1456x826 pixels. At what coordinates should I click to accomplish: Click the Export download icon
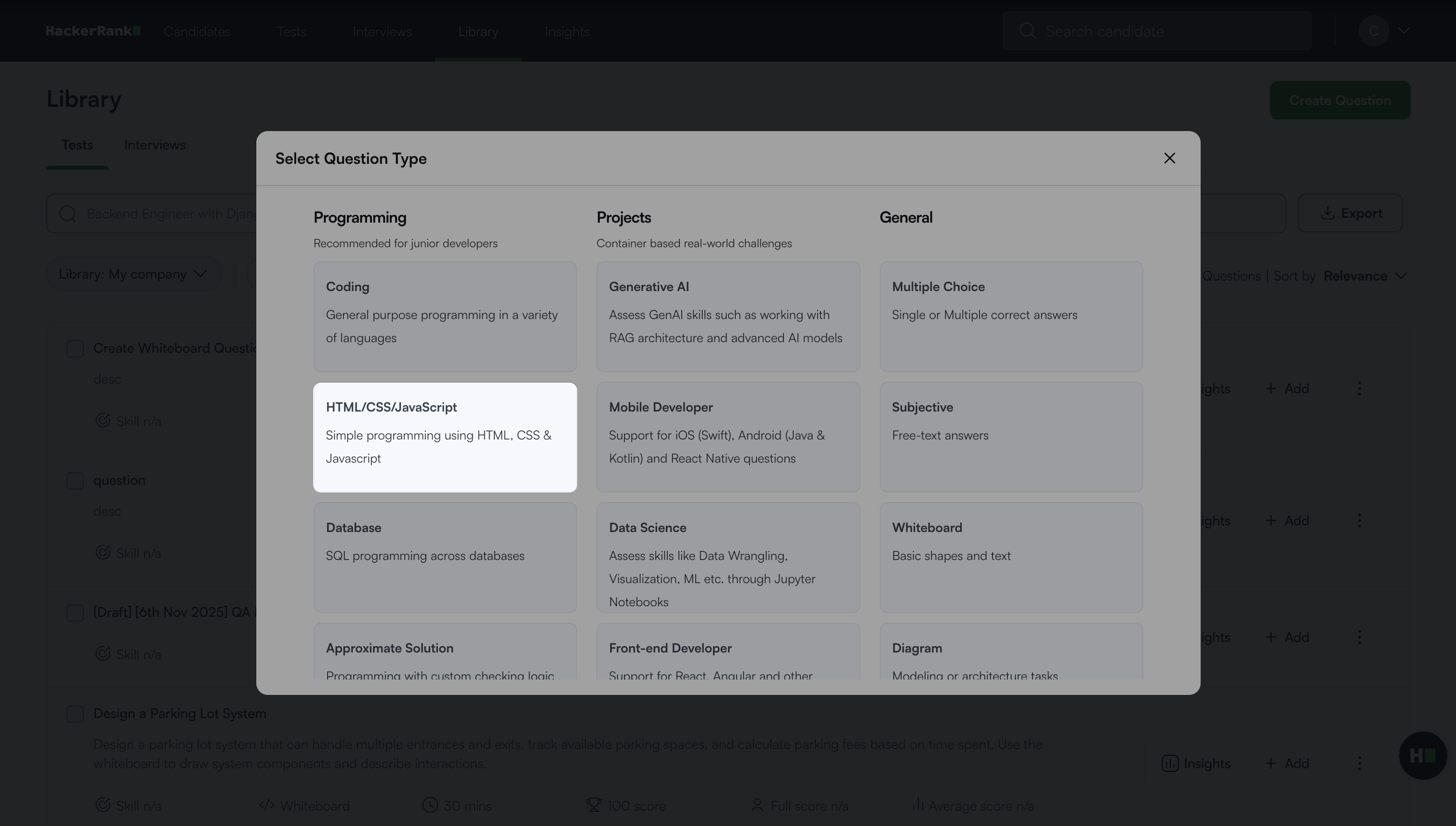(x=1327, y=213)
